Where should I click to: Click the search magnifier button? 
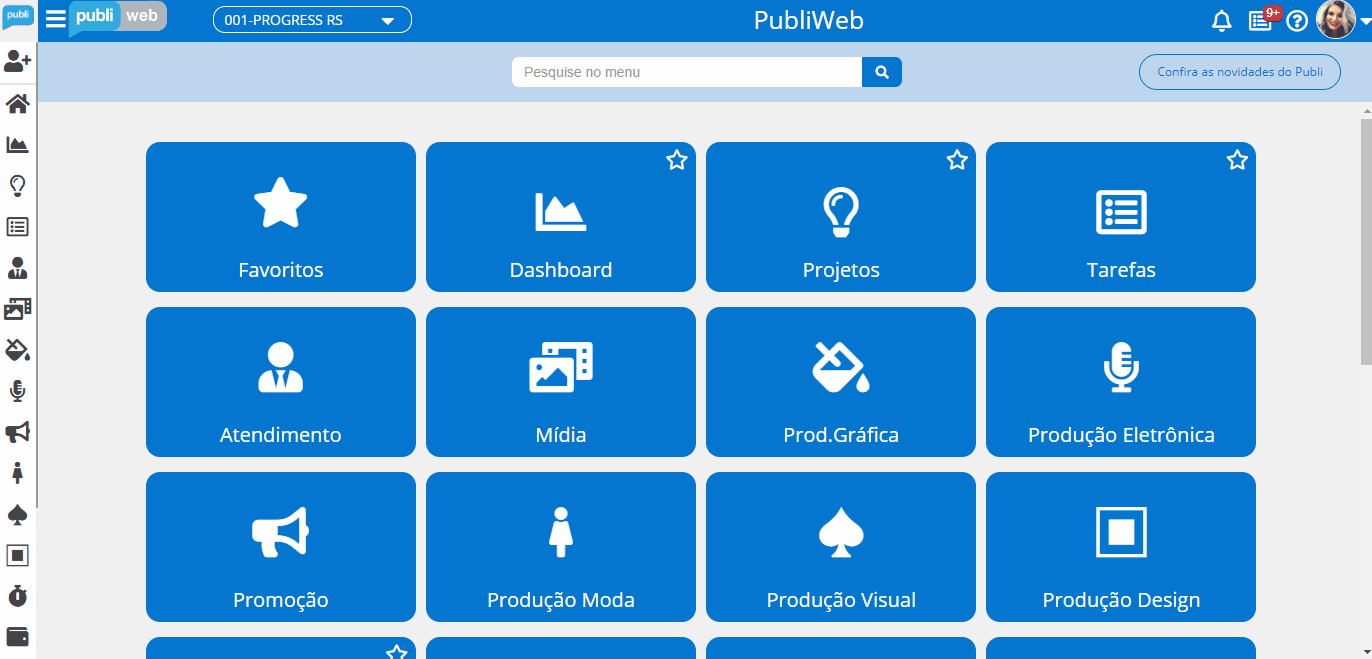pyautogui.click(x=882, y=72)
